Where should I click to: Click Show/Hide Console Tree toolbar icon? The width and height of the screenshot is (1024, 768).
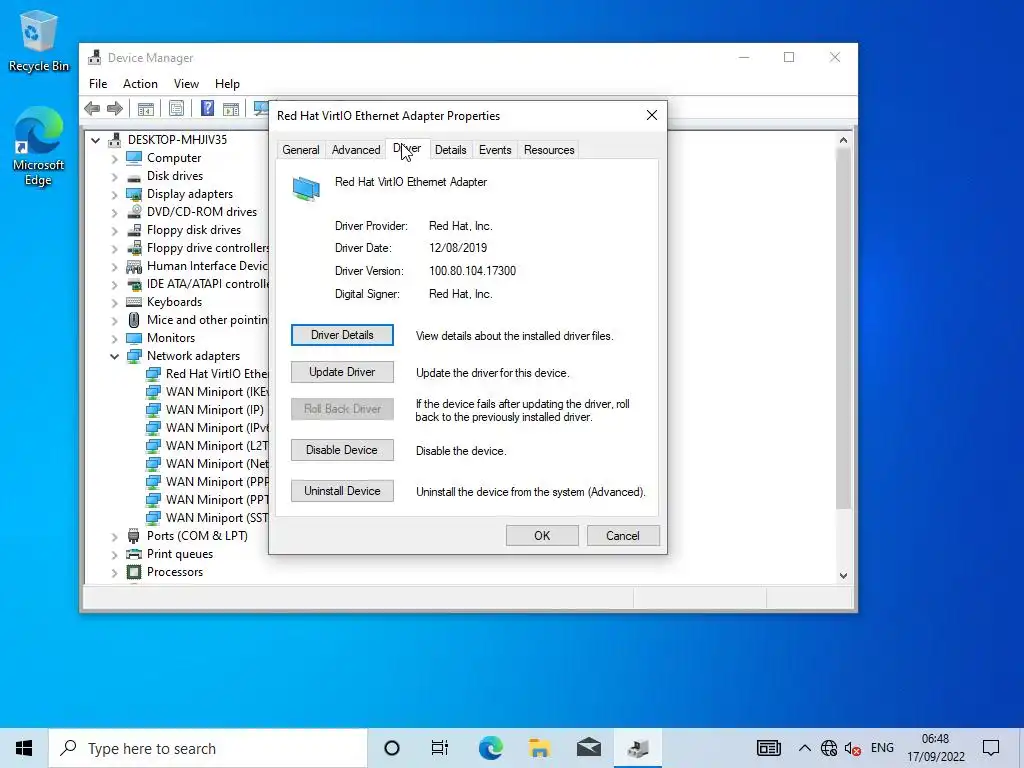(x=146, y=108)
